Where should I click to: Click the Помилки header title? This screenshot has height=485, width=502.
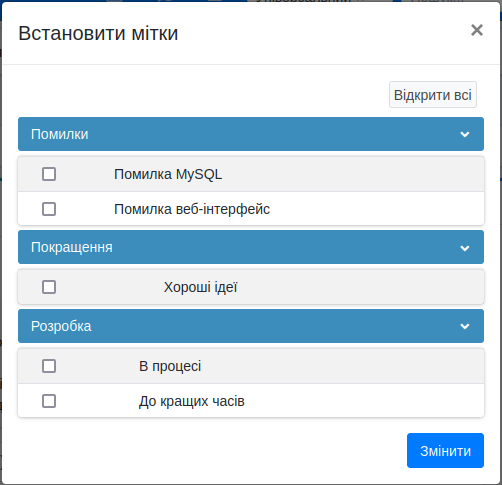60,134
